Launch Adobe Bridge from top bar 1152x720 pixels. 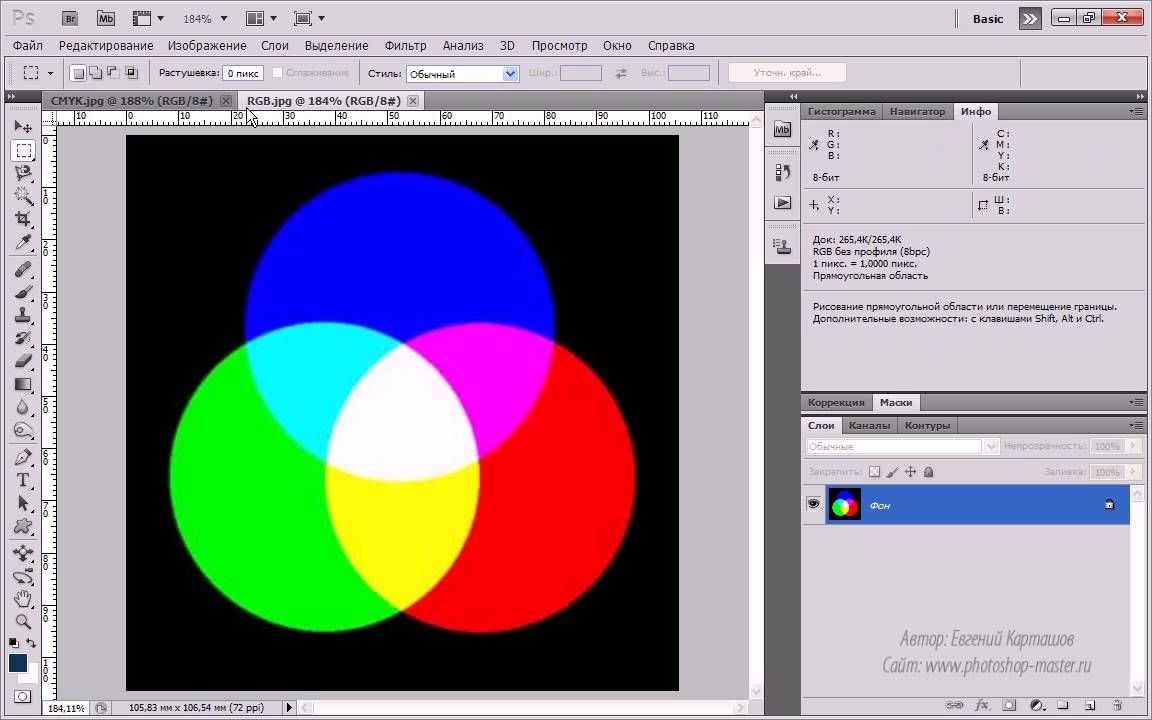(x=70, y=18)
